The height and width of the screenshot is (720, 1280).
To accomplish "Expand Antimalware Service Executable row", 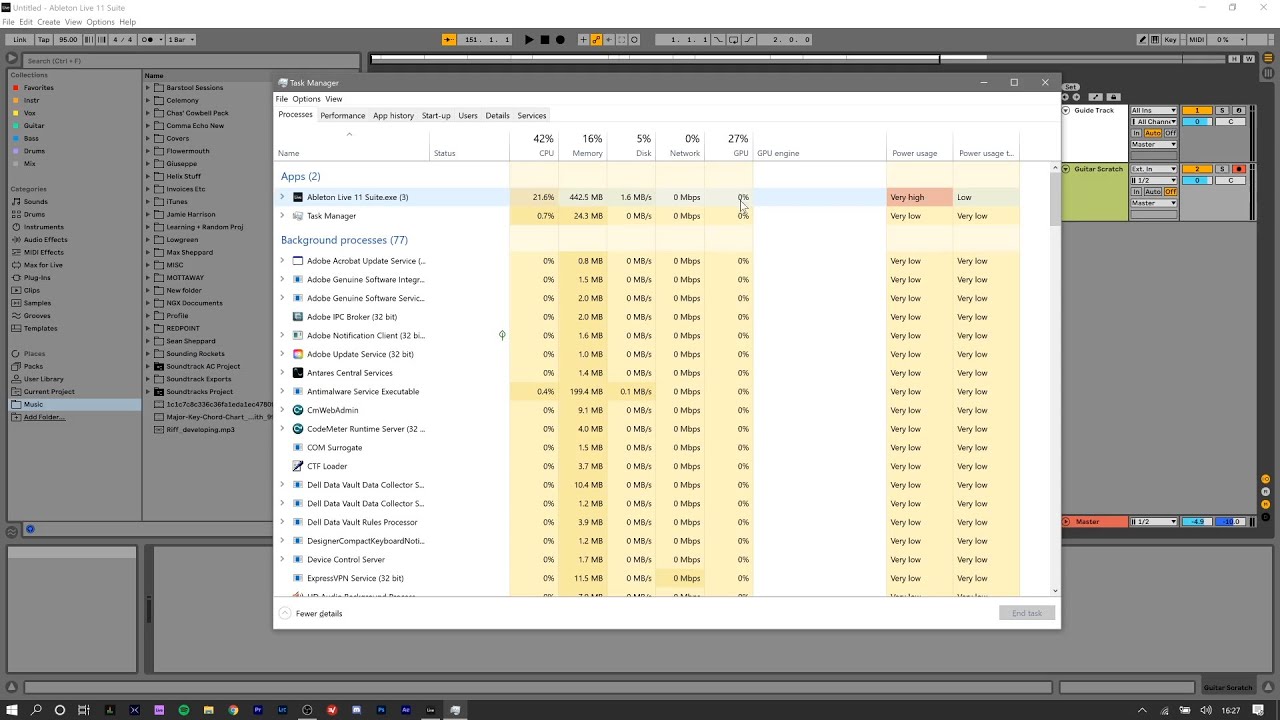I will point(282,392).
